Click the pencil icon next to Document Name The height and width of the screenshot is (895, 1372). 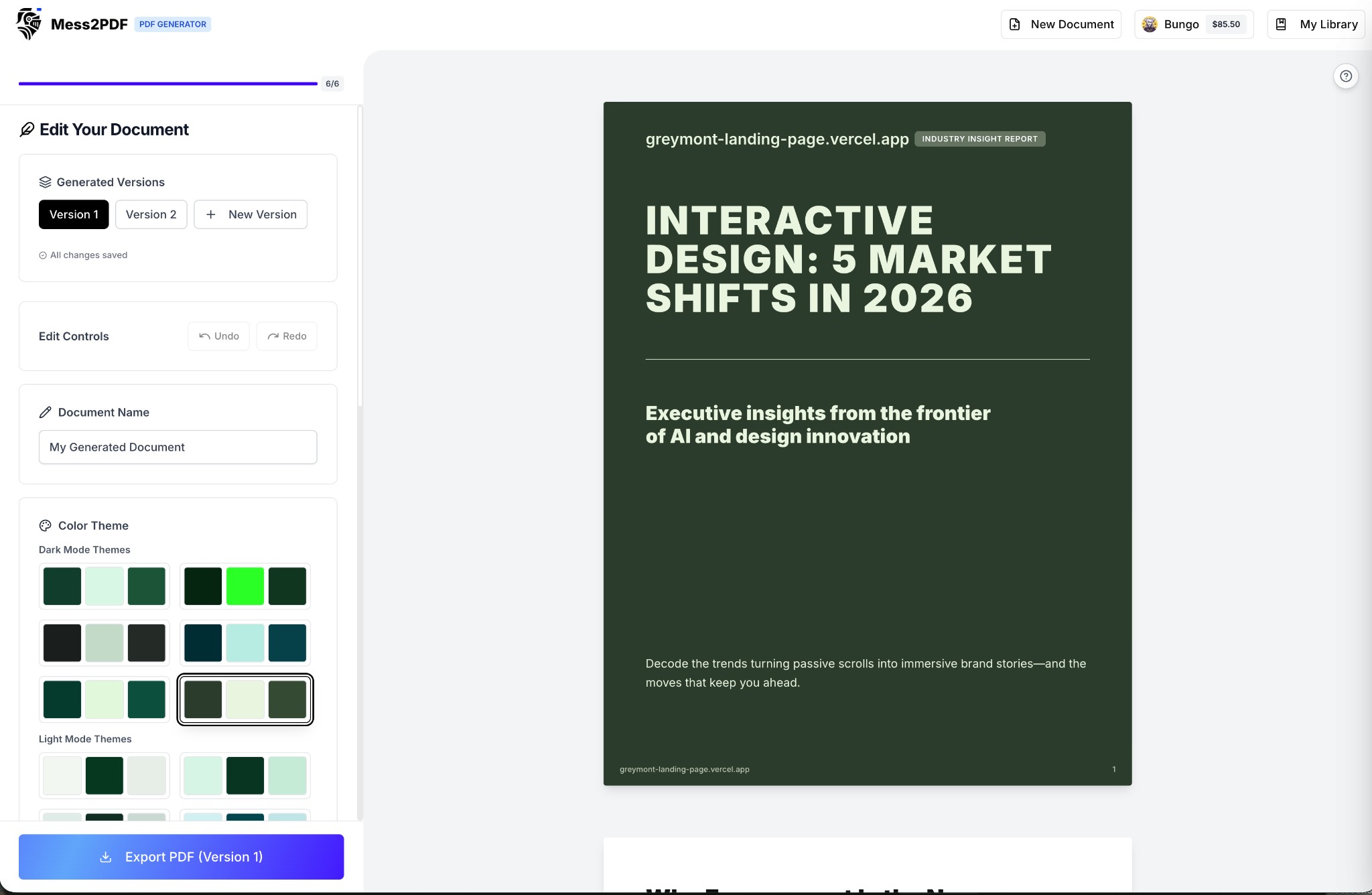(x=46, y=412)
